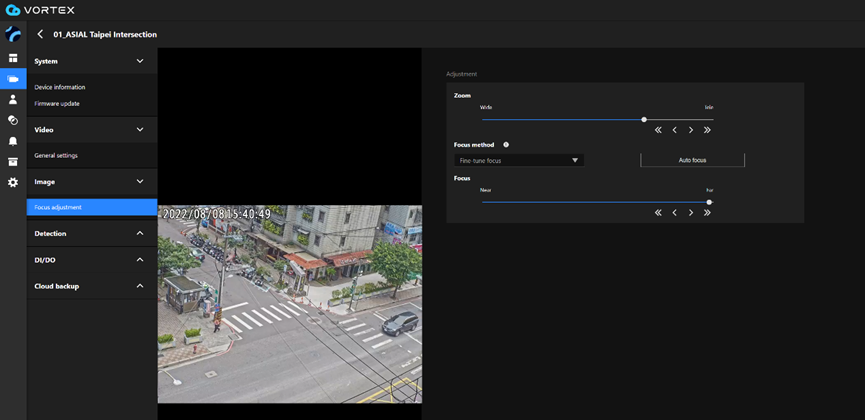Zoom fast toward wide with double-left arrow

(658, 130)
